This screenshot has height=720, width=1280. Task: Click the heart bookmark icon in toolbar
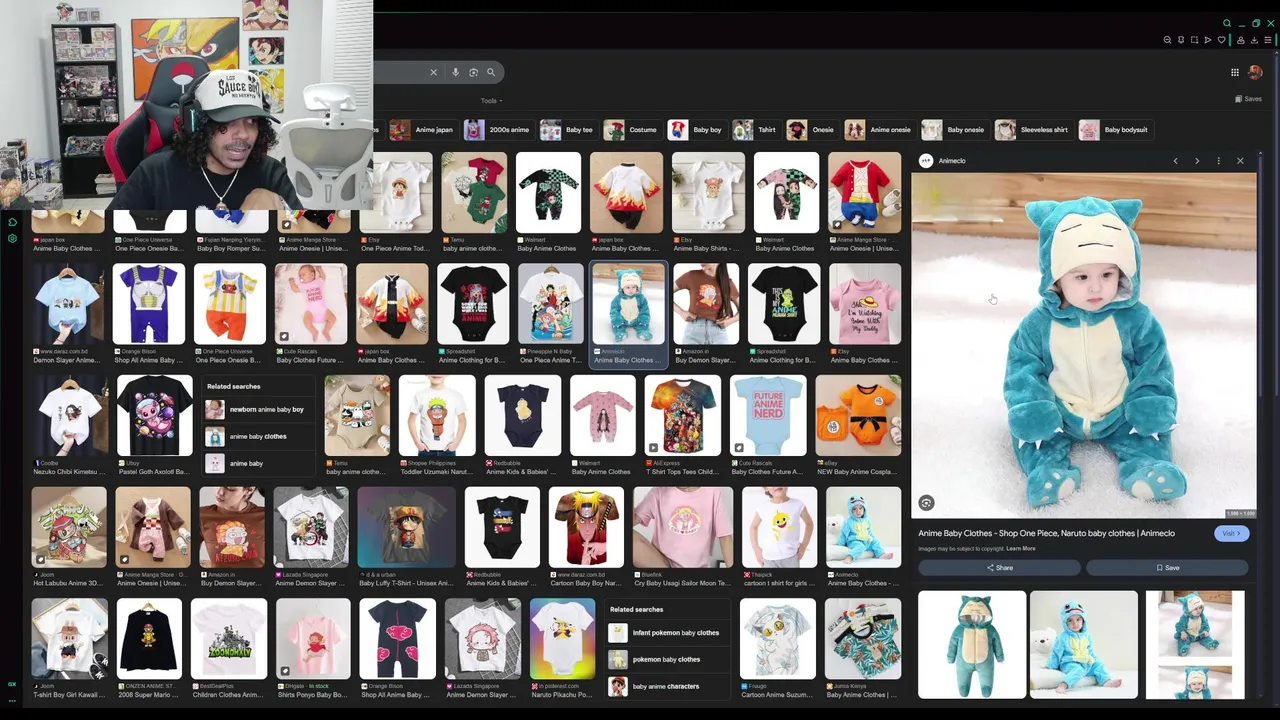[x=1221, y=40]
